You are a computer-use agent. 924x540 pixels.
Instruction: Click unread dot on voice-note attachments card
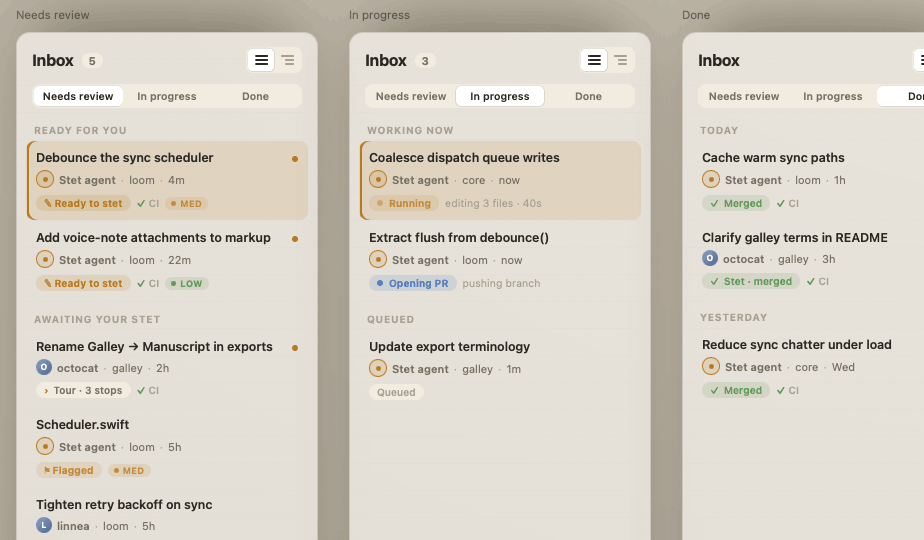click(295, 239)
